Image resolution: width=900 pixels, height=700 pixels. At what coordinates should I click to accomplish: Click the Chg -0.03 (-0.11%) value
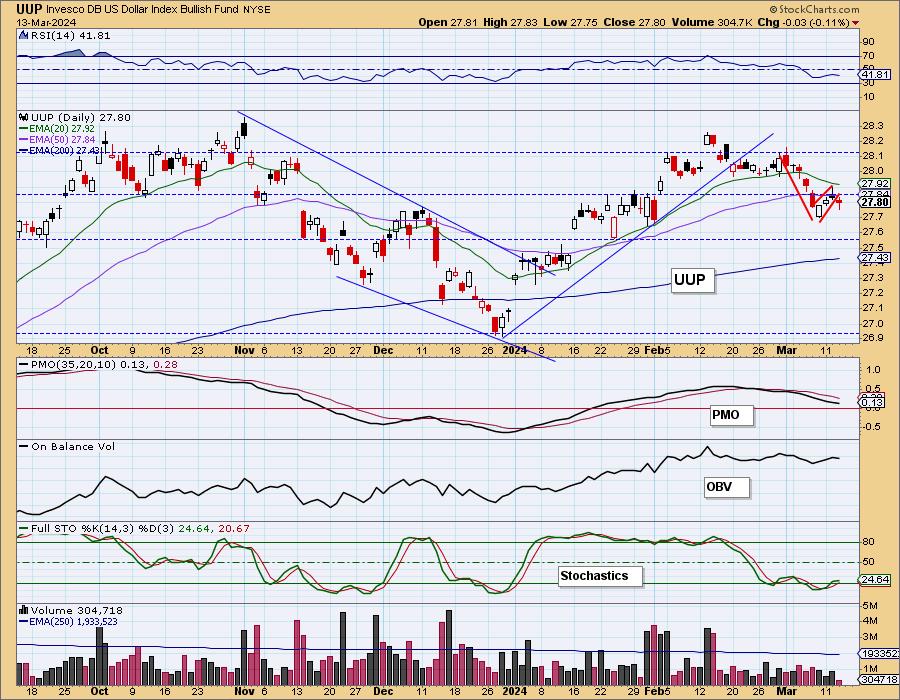tap(804, 22)
